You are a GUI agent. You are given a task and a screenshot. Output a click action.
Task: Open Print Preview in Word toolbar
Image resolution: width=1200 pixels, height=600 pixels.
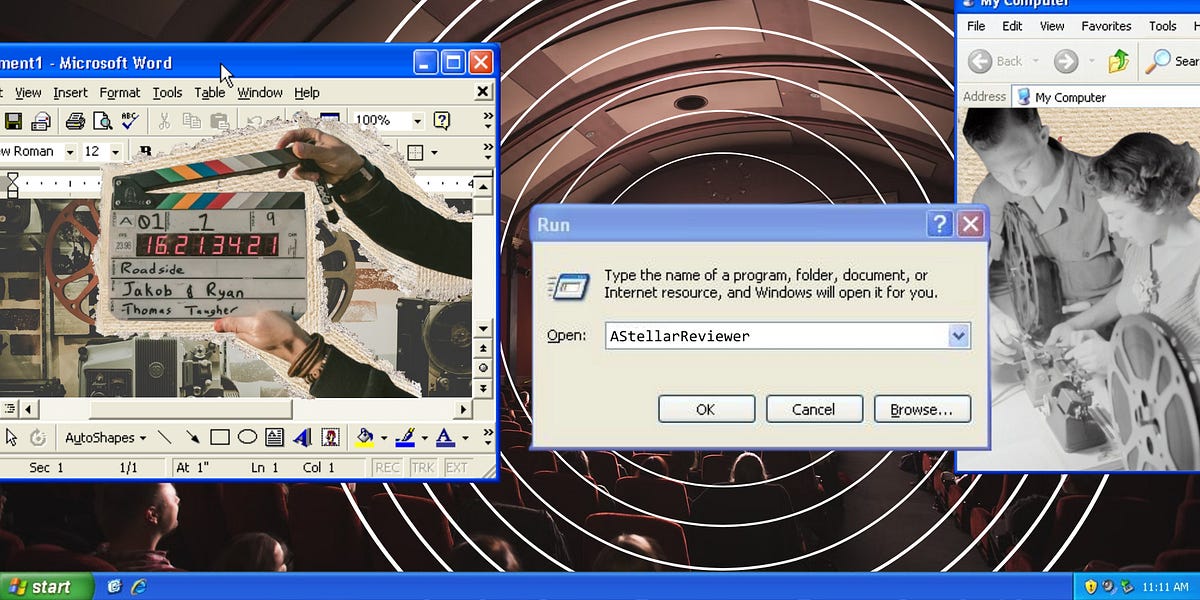pos(102,121)
